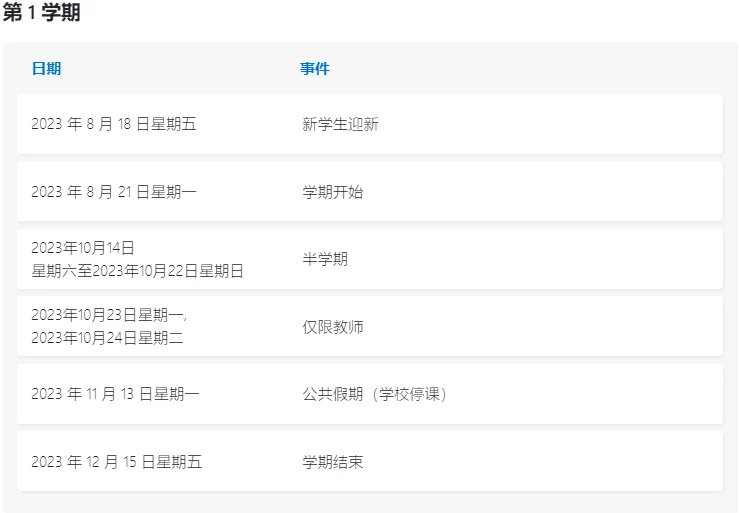Select the 学期结束 event
Image resolution: width=739 pixels, height=513 pixels.
tap(333, 462)
